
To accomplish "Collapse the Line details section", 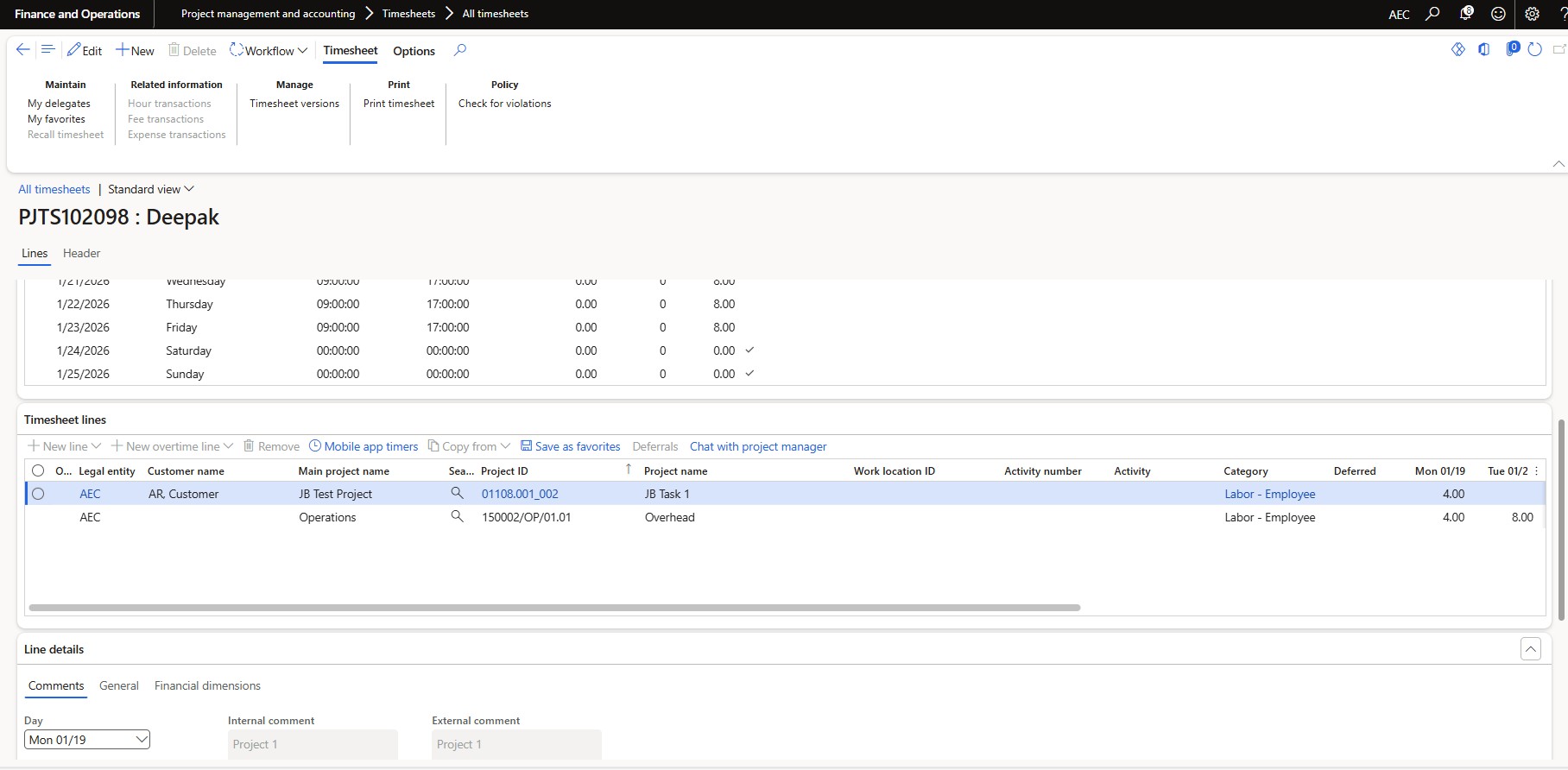I will point(1530,649).
